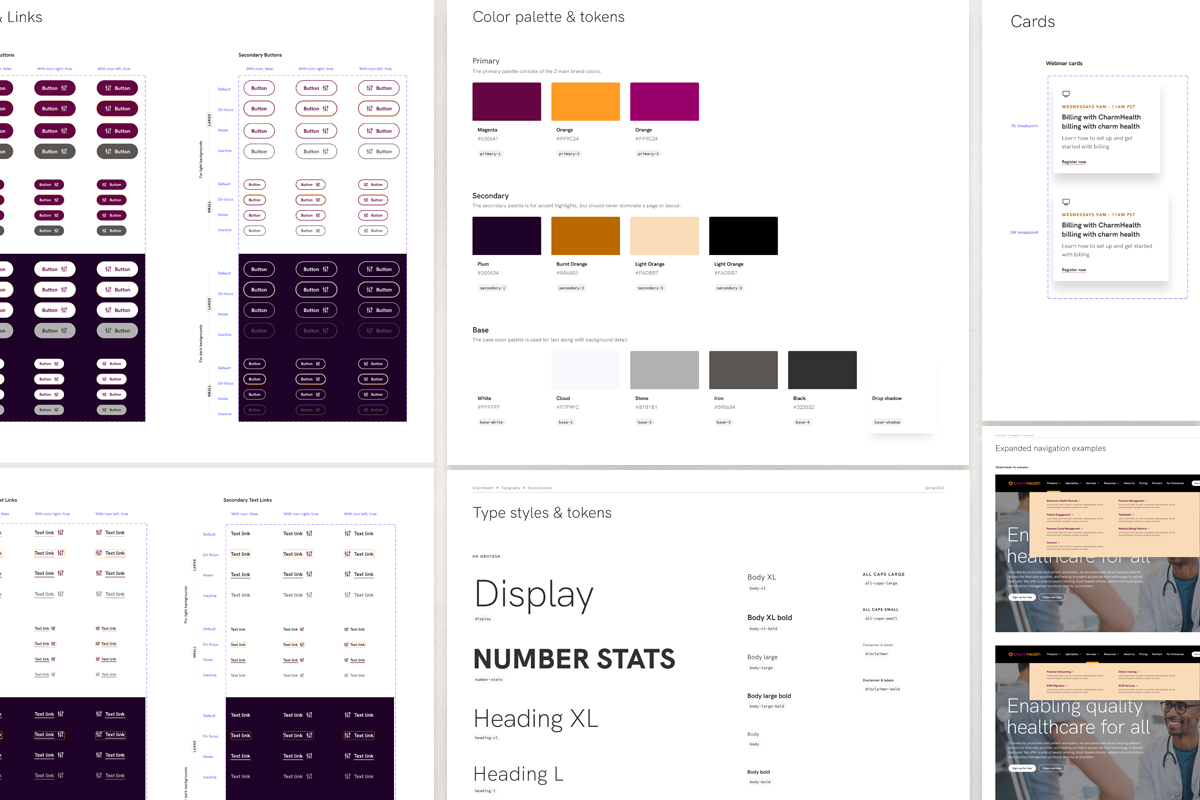Click Register now on the top webinar card
The width and height of the screenshot is (1200, 800).
1074,162
